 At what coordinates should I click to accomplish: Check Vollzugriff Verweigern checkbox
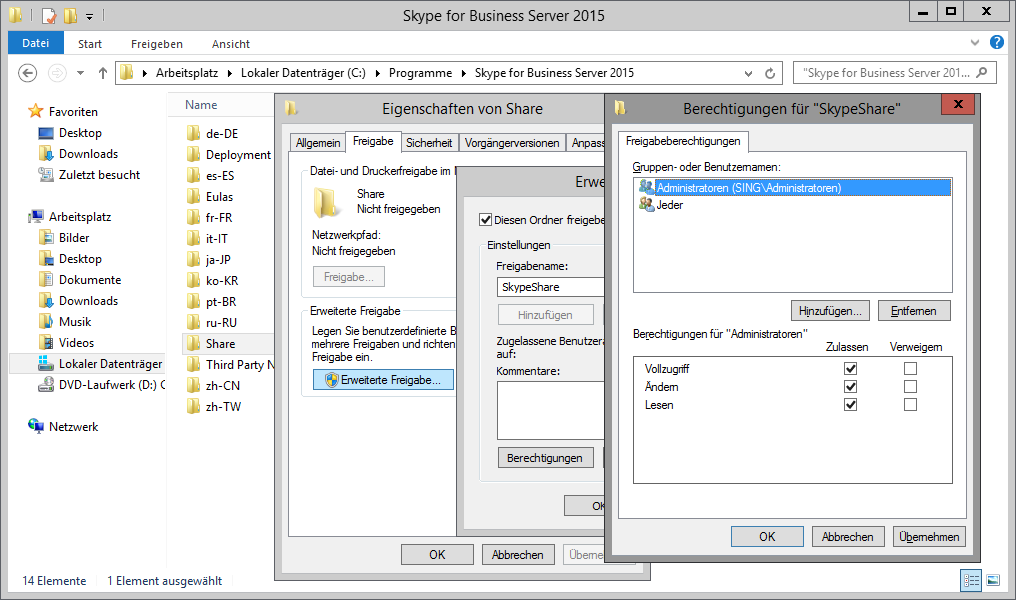click(910, 369)
